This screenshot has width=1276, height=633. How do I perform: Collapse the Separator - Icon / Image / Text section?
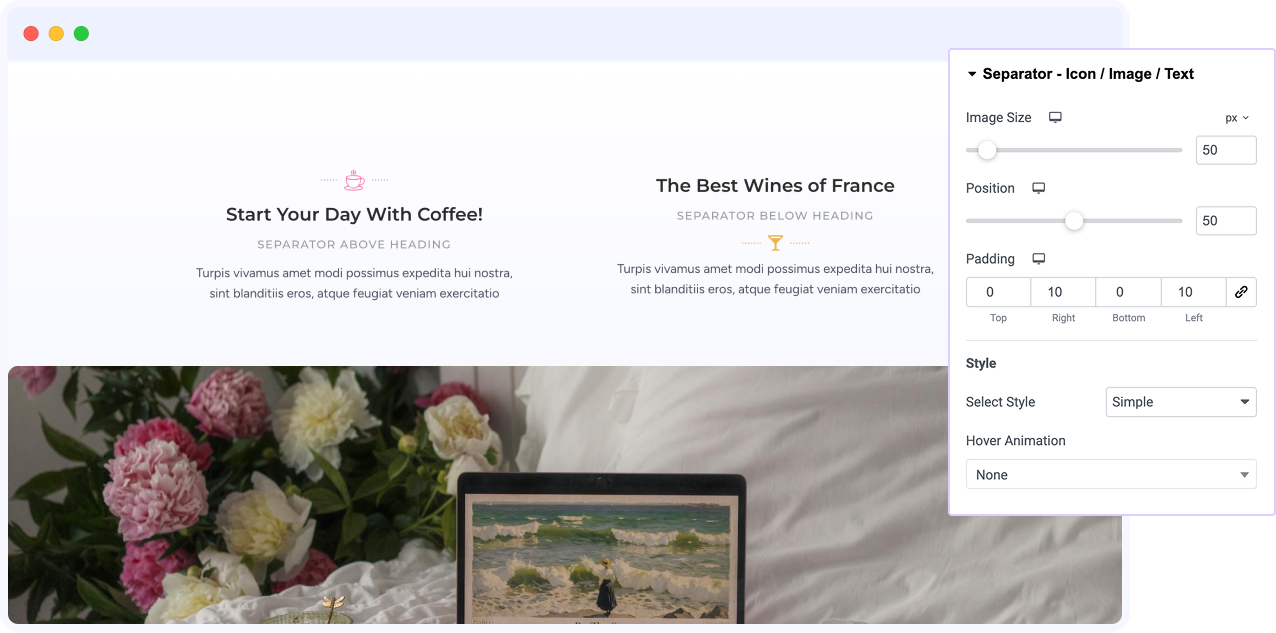tap(972, 74)
